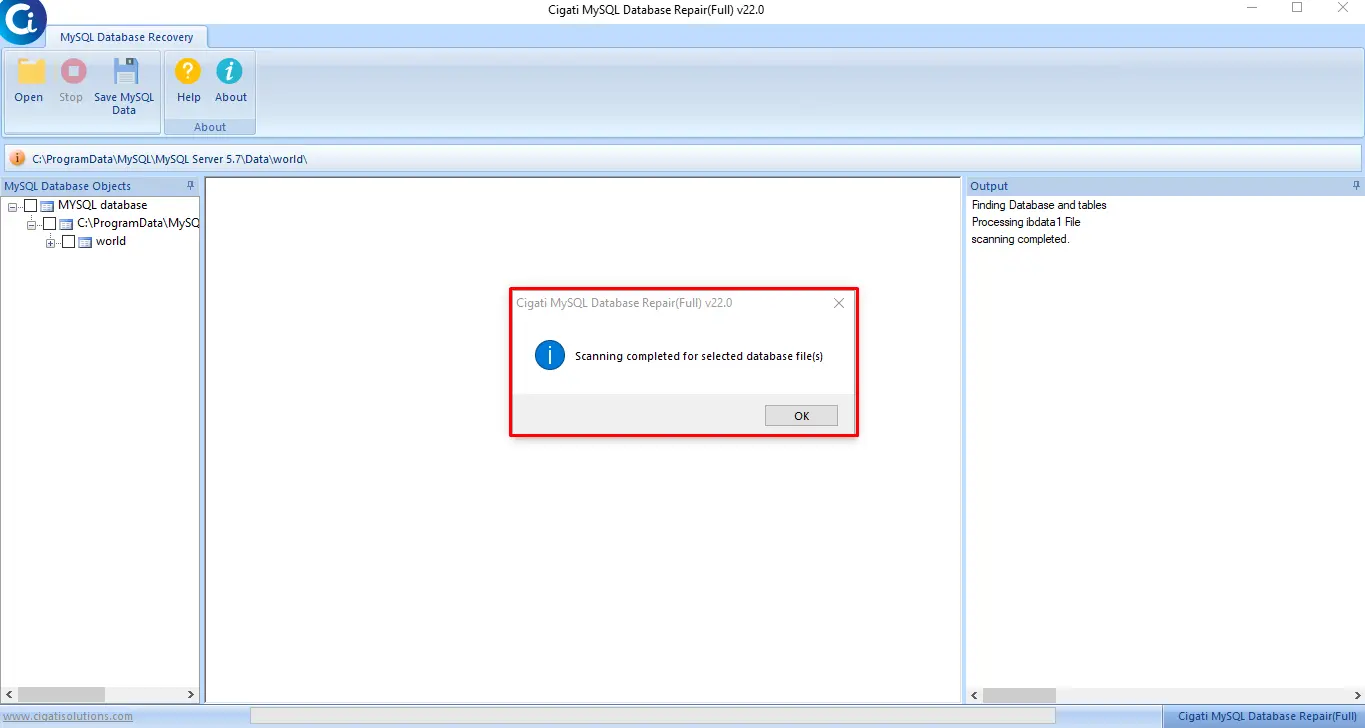Click the C:\ProgramData node table icon
The width and height of the screenshot is (1365, 728).
tap(66, 224)
